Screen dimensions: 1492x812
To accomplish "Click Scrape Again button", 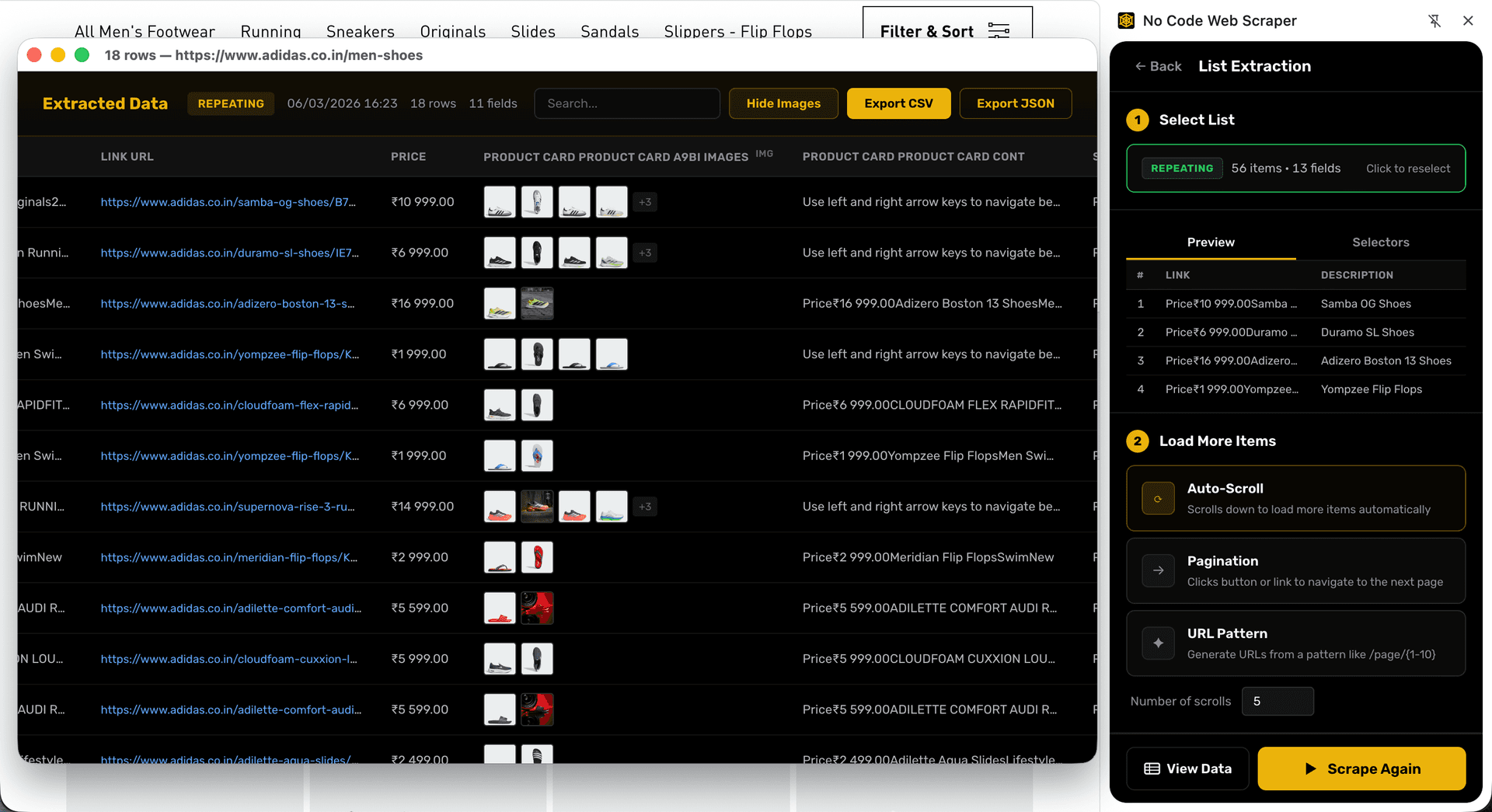I will (1361, 768).
